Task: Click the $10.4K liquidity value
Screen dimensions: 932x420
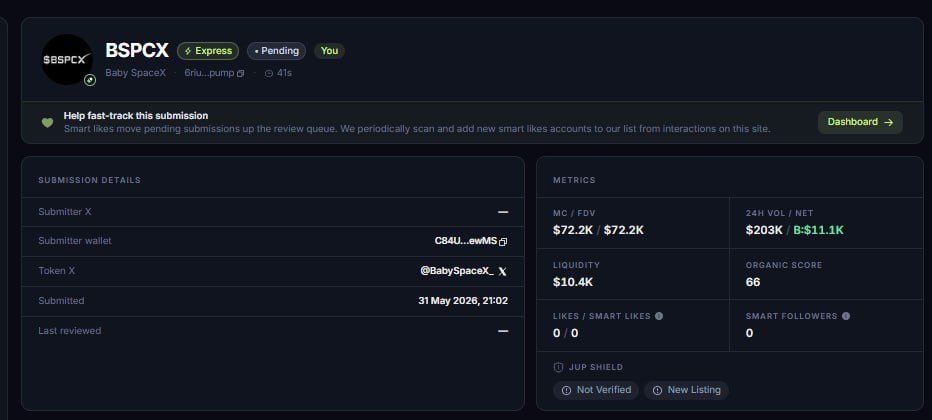Action: tap(573, 282)
